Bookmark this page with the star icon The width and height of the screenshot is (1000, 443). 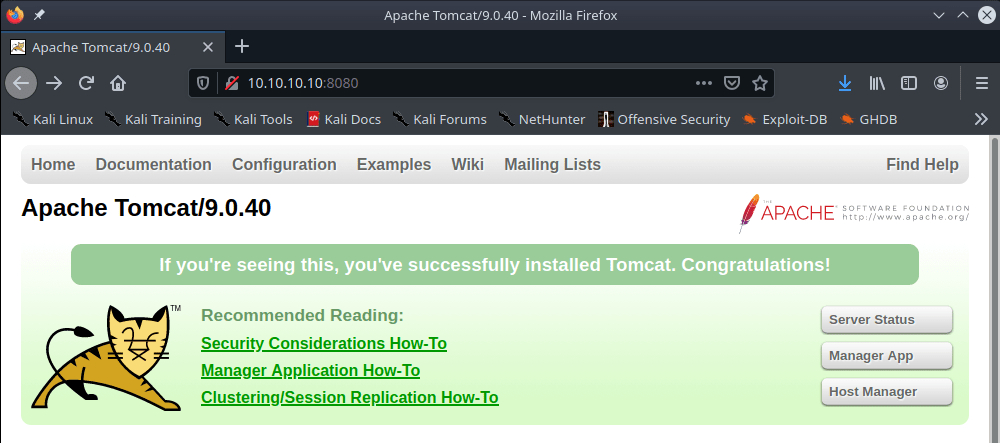(x=760, y=83)
